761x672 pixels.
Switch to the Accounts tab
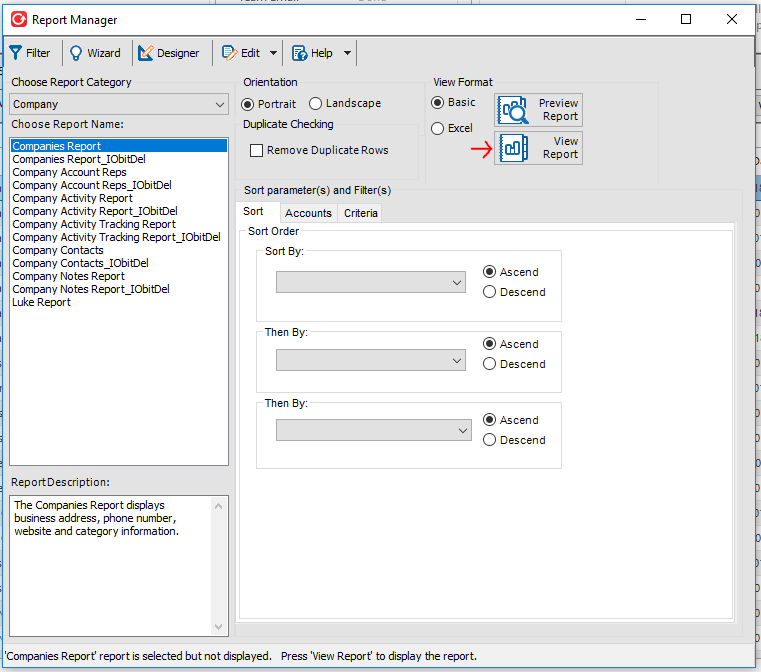click(308, 213)
